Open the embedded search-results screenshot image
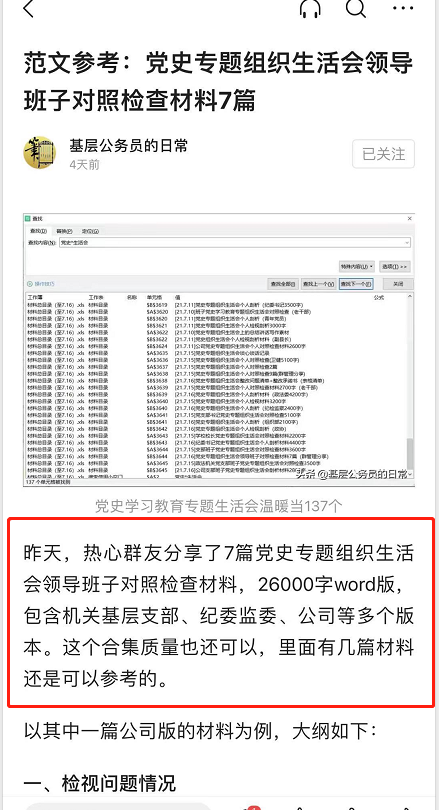Screen dimensions: 439x810 pyautogui.click(x=218, y=349)
